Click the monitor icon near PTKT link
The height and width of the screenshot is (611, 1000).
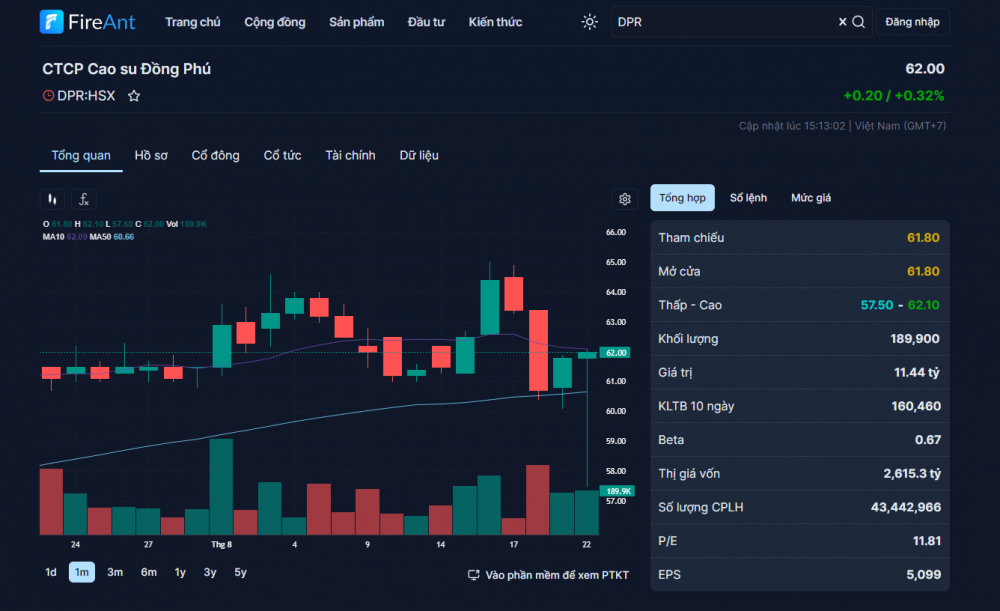(x=473, y=575)
